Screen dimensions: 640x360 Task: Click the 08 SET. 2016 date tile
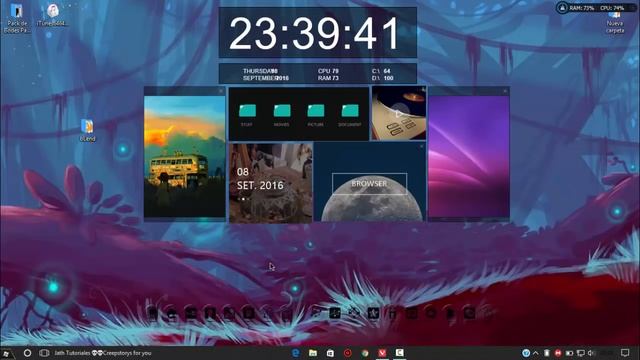(271, 183)
